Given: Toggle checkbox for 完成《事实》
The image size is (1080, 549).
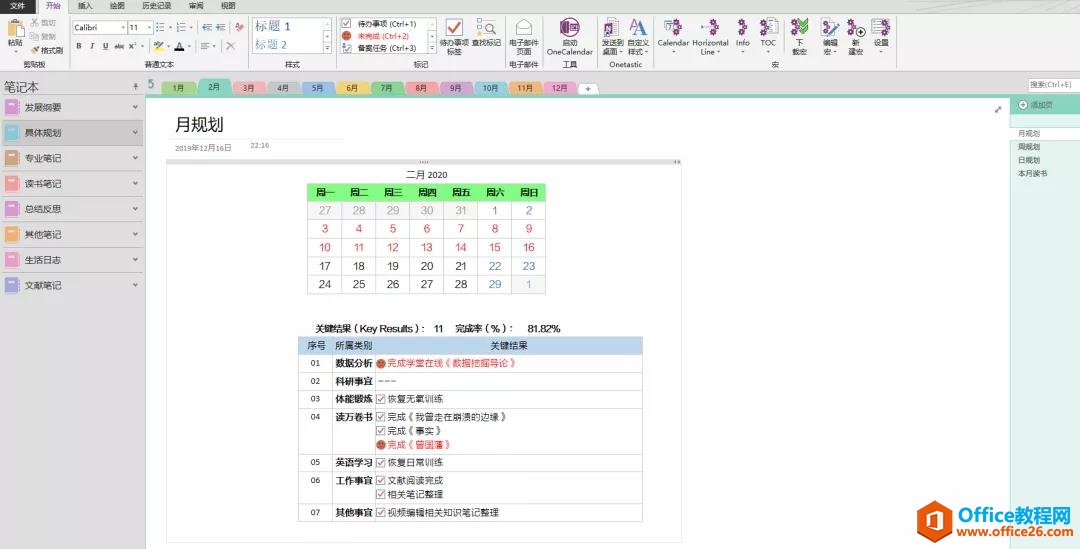Looking at the screenshot, I should pyautogui.click(x=380, y=431).
